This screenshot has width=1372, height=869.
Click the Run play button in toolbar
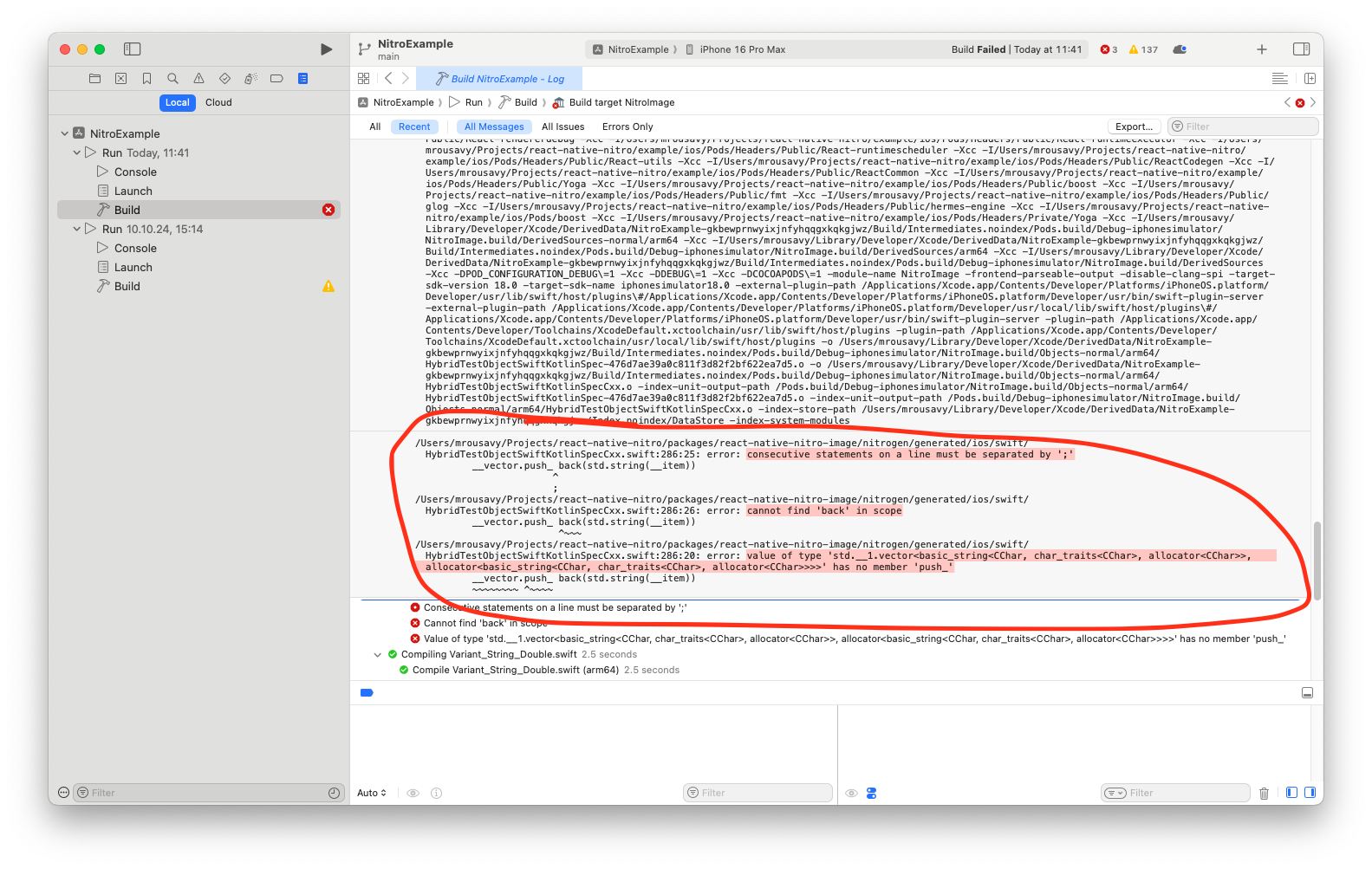[326, 49]
